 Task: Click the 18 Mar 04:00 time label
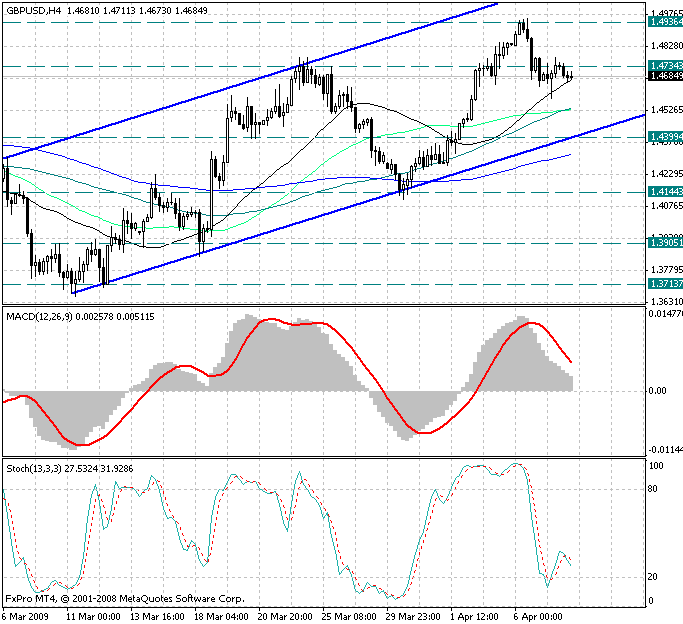point(221,617)
